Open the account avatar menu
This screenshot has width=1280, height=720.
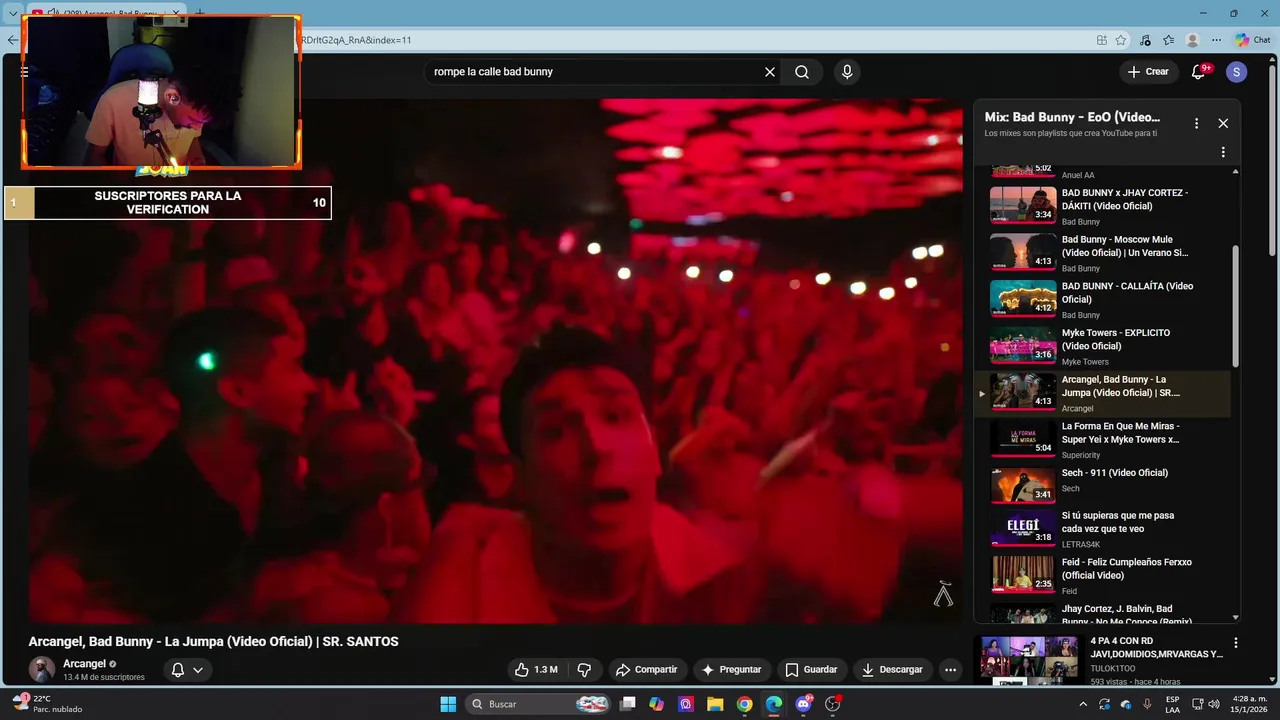(1237, 72)
